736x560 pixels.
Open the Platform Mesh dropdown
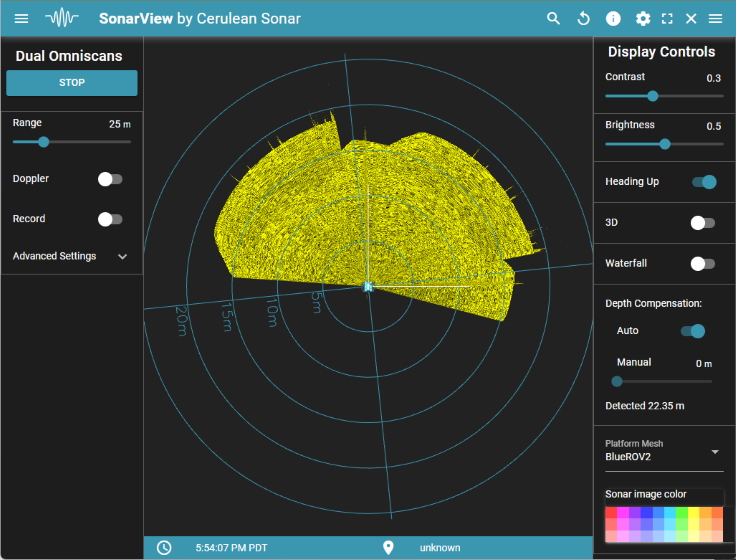tap(664, 451)
